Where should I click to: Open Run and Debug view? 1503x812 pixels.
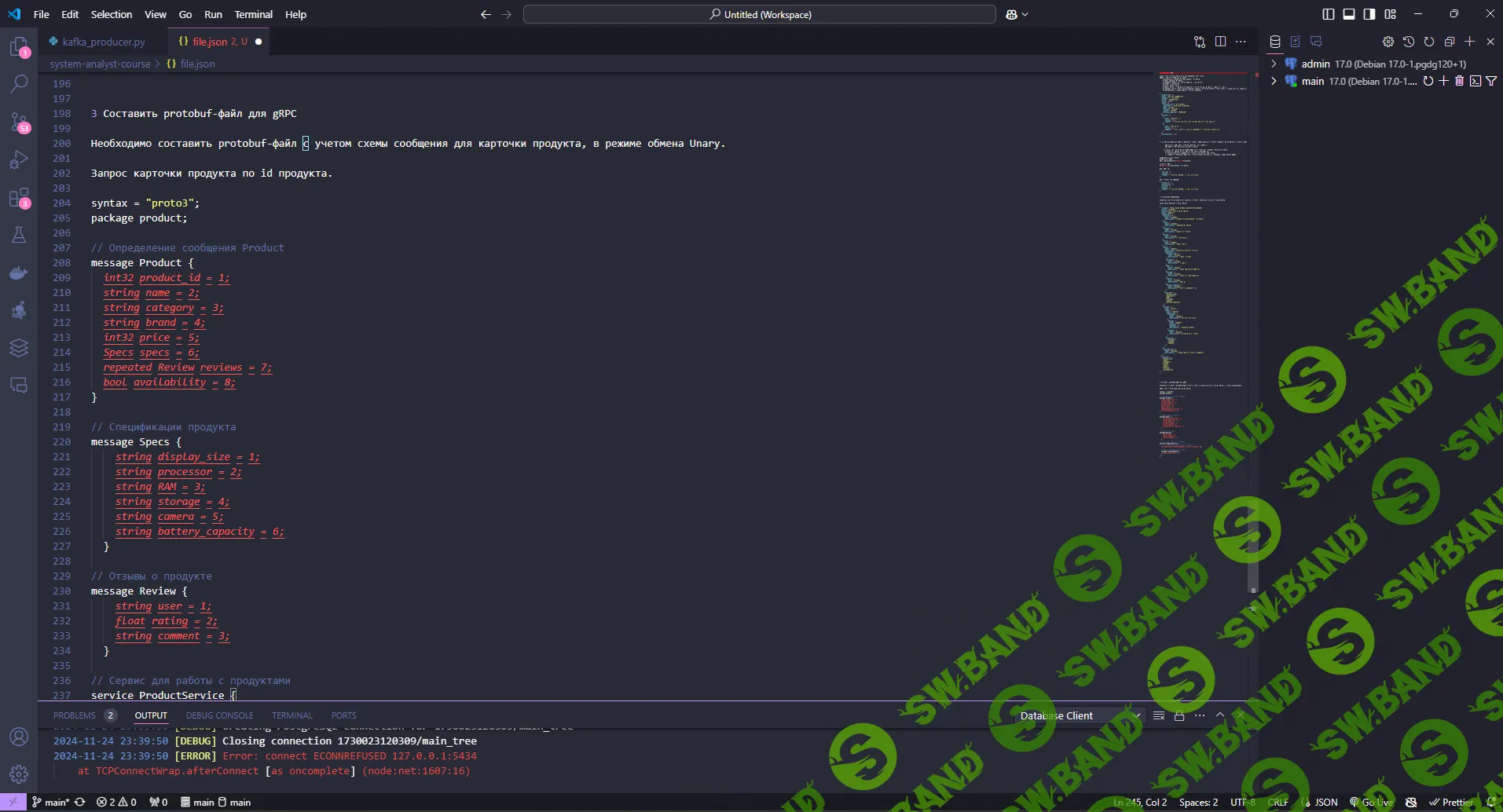[x=19, y=159]
